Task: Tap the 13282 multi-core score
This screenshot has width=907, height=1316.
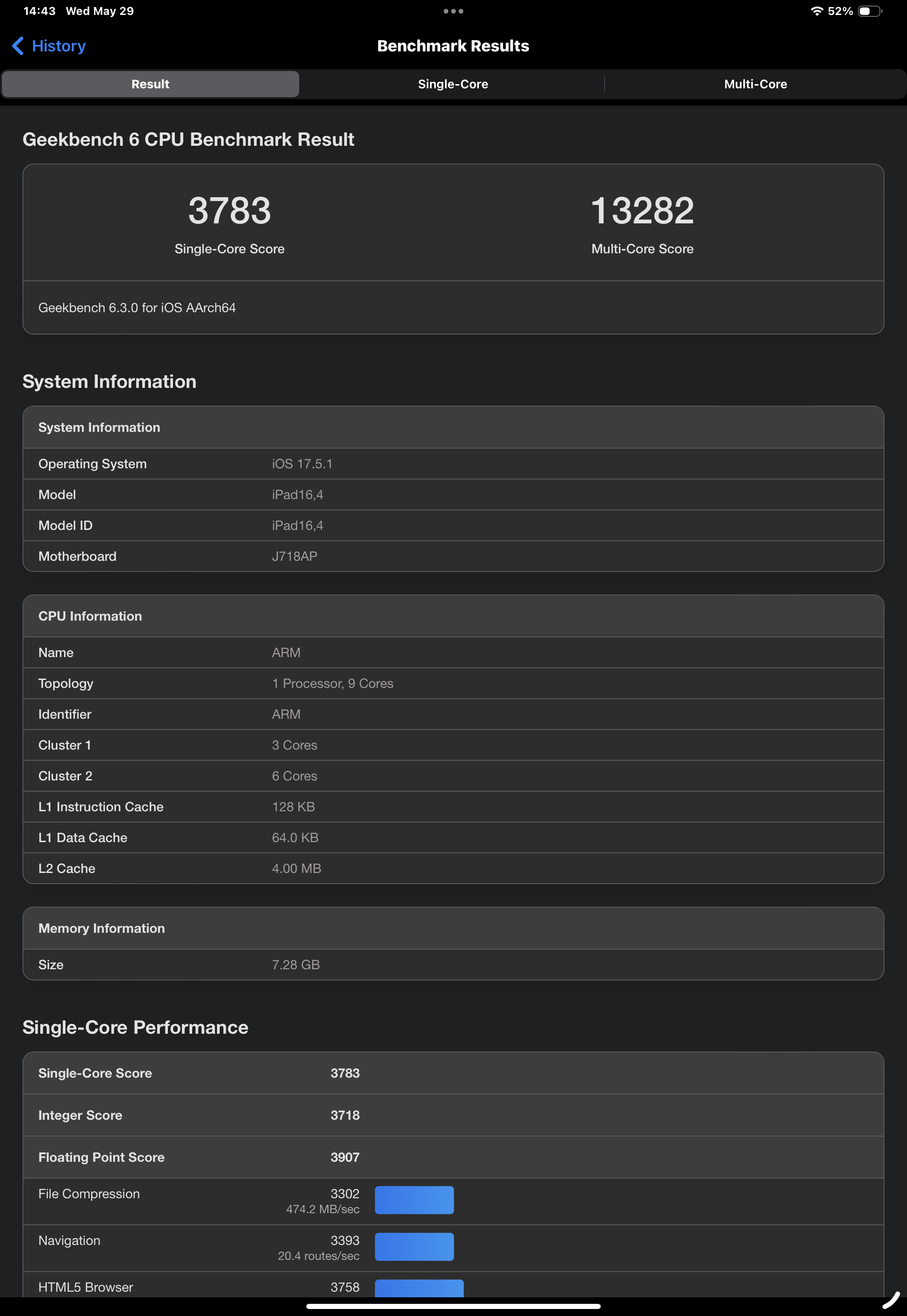Action: click(x=642, y=211)
